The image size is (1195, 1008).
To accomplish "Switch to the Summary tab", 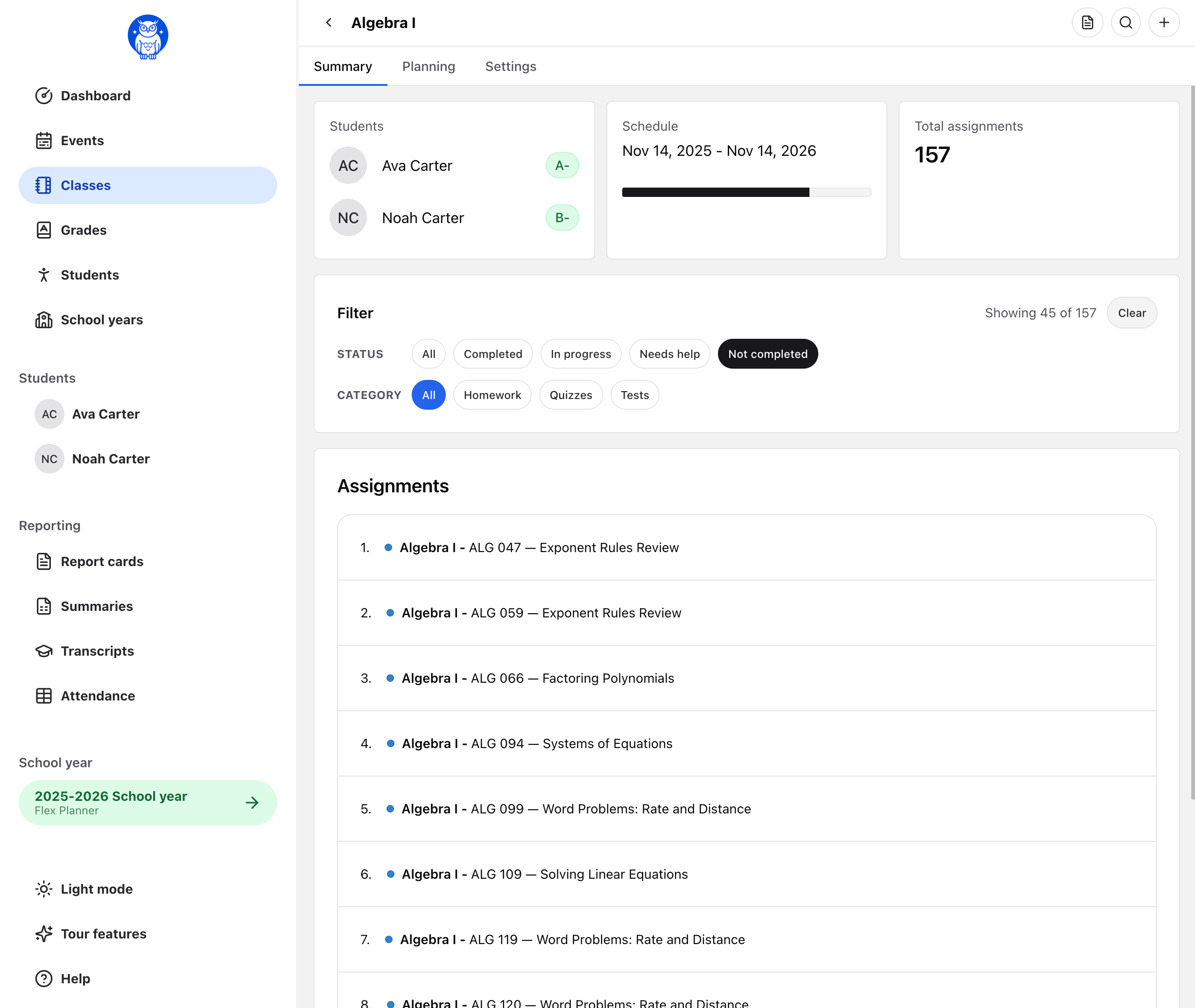I will click(343, 66).
